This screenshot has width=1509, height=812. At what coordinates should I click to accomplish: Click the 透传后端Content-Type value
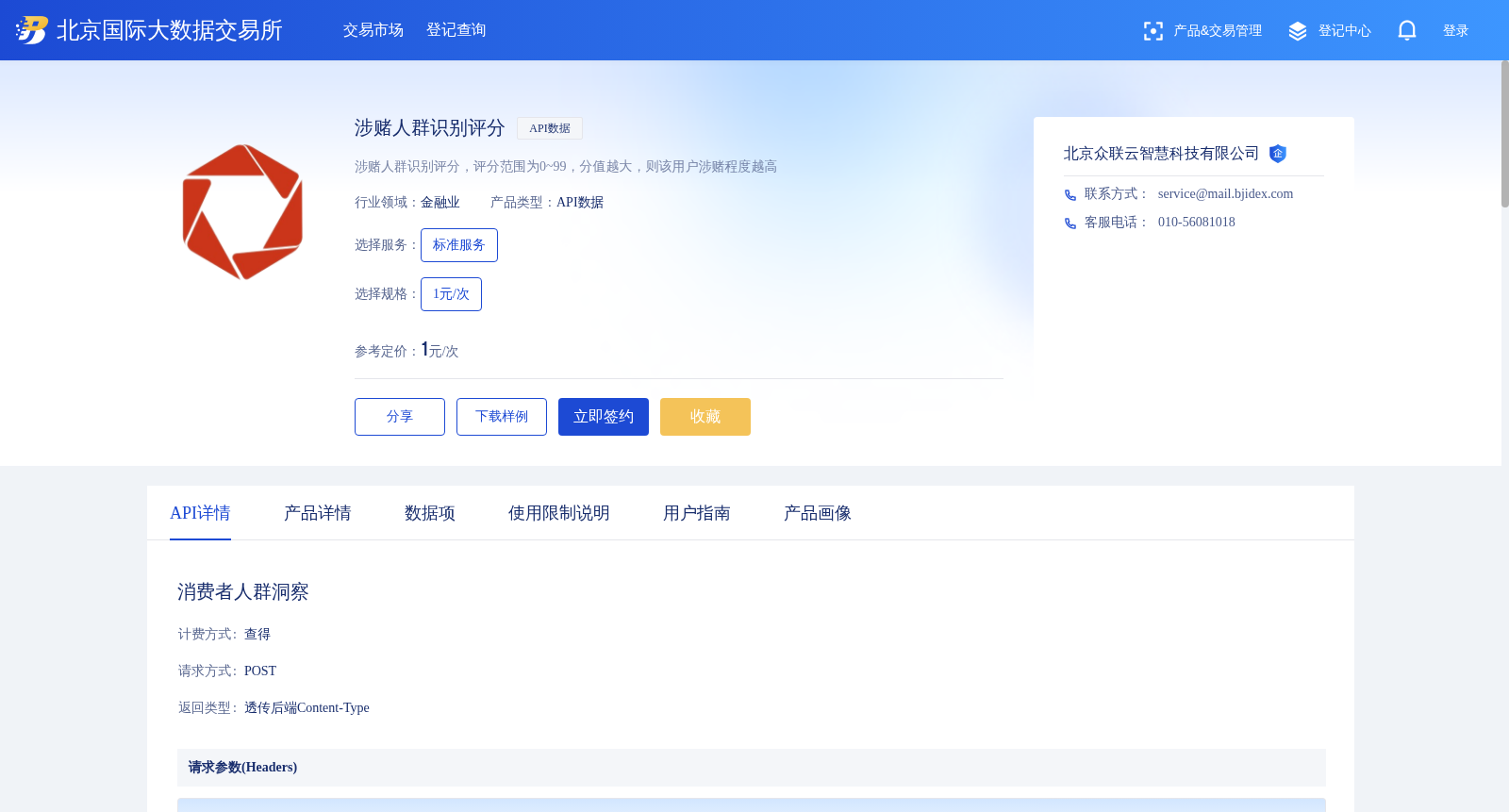307,708
